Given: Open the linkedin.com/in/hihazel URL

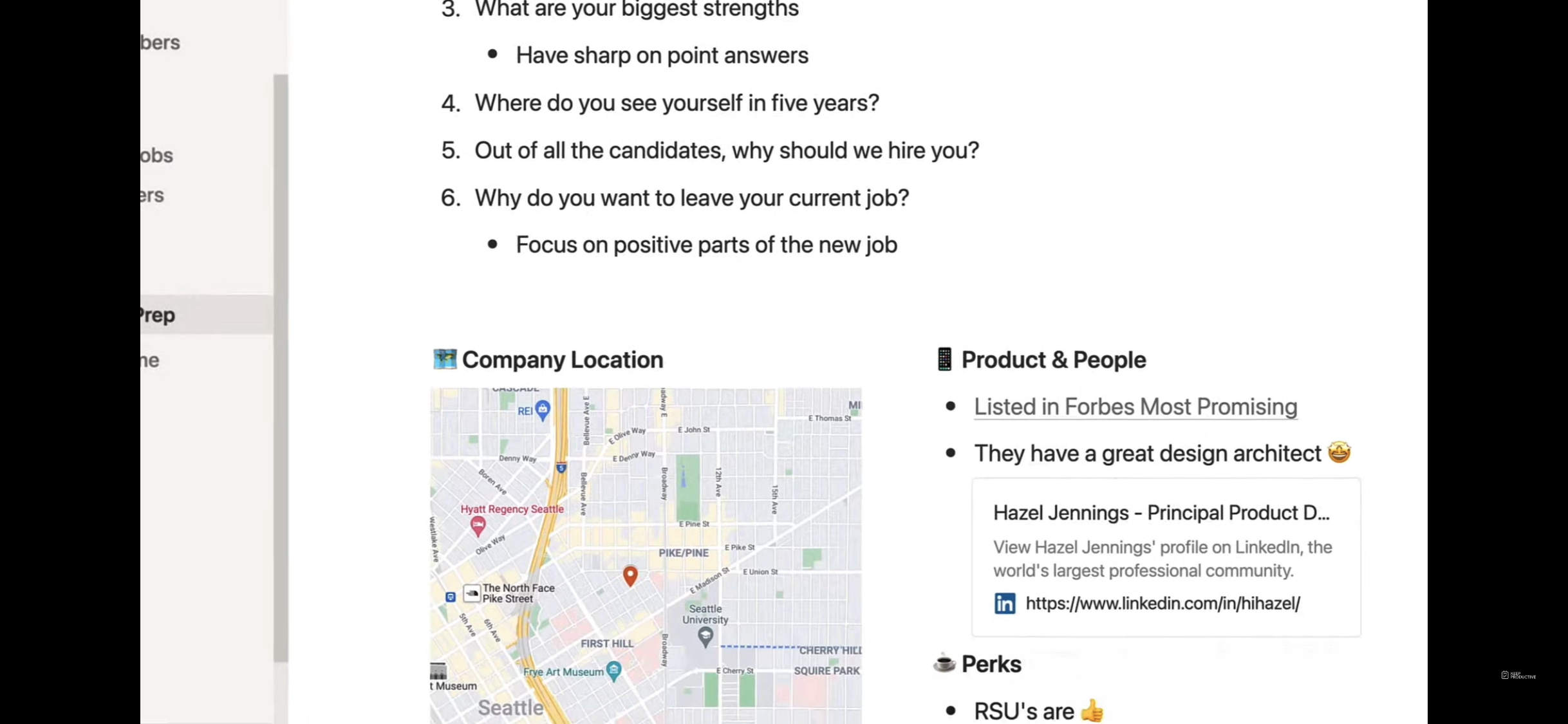Looking at the screenshot, I should click(1162, 604).
